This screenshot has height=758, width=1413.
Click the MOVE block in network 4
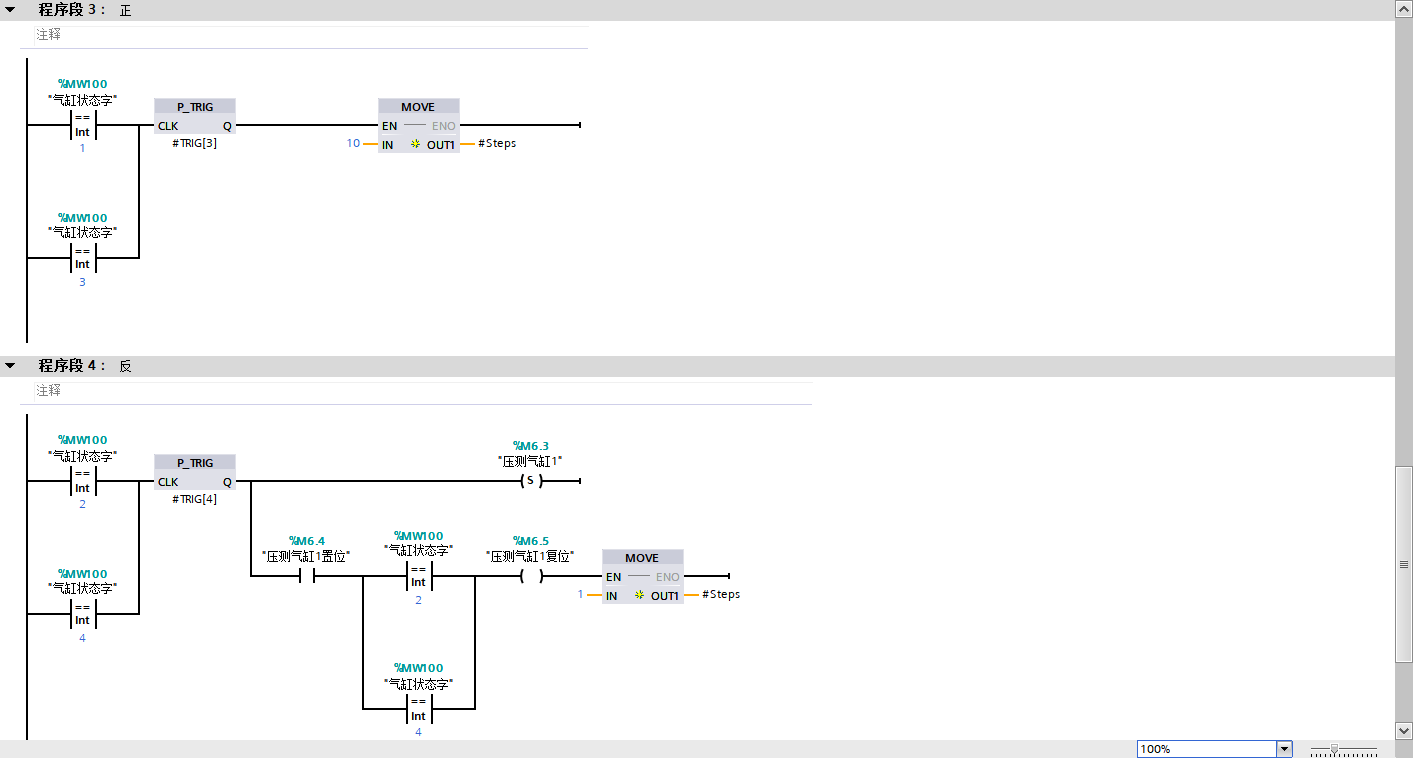(642, 568)
